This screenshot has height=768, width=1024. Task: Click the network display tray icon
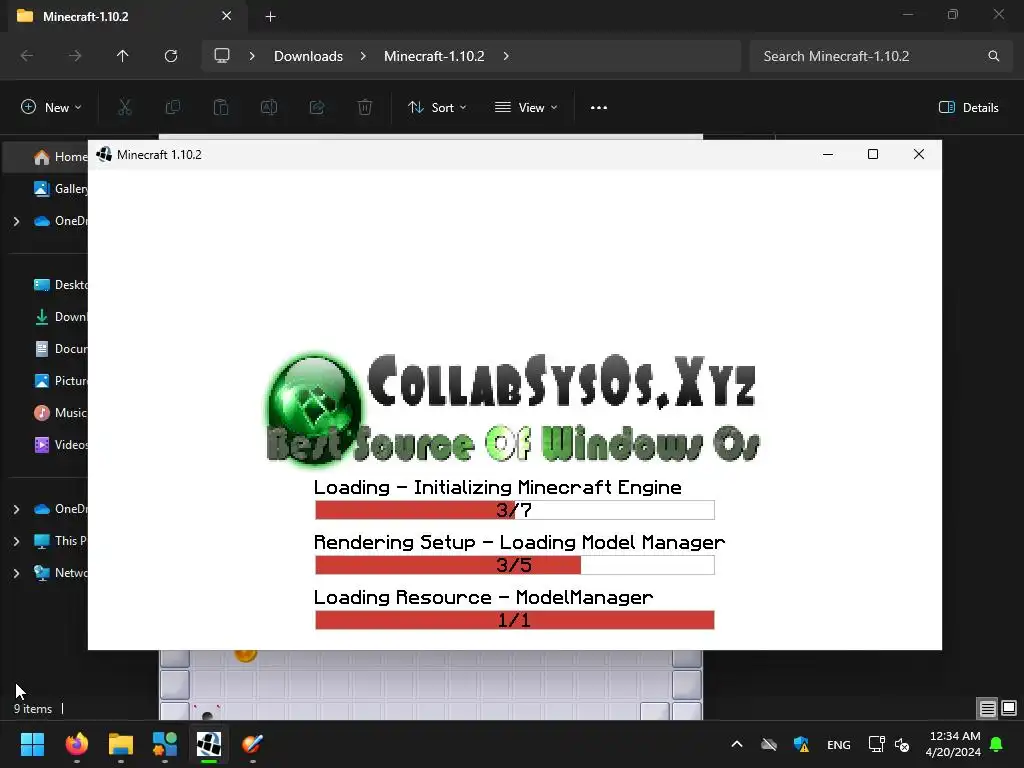click(x=876, y=744)
